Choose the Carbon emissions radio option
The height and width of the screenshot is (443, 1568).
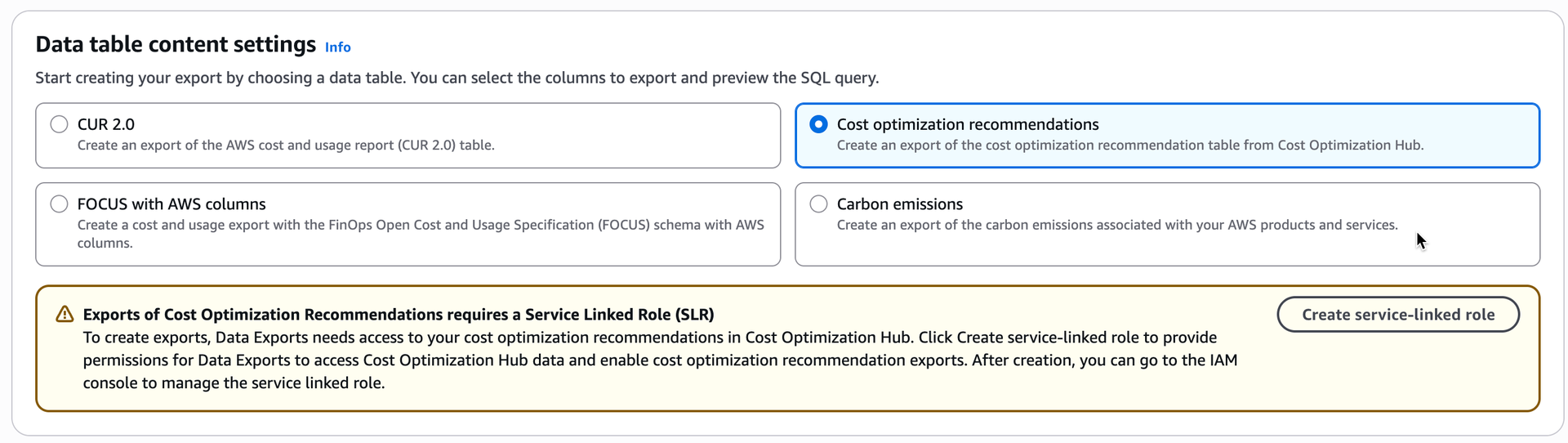(x=818, y=204)
